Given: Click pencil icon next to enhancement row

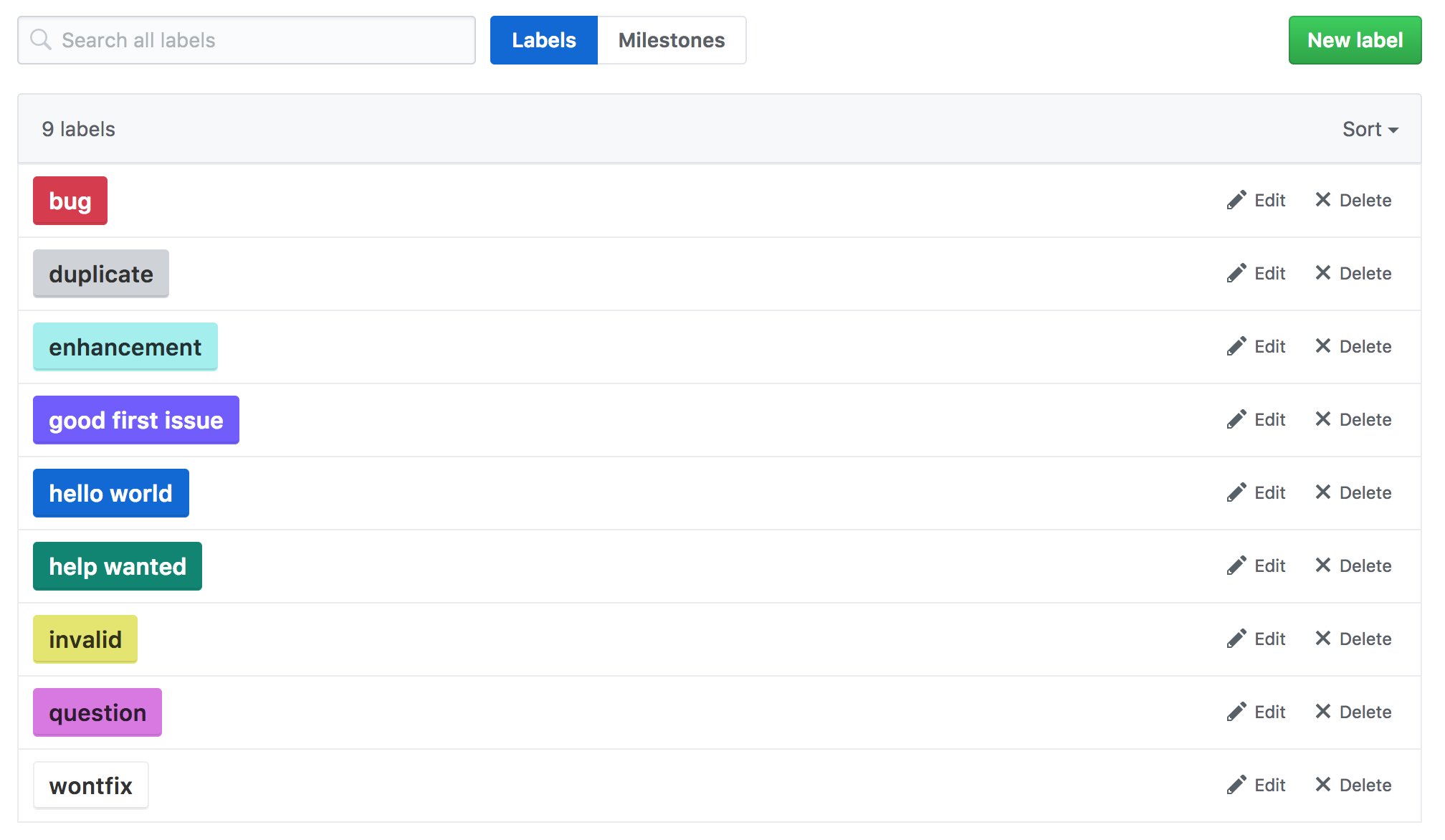Looking at the screenshot, I should click(1236, 346).
